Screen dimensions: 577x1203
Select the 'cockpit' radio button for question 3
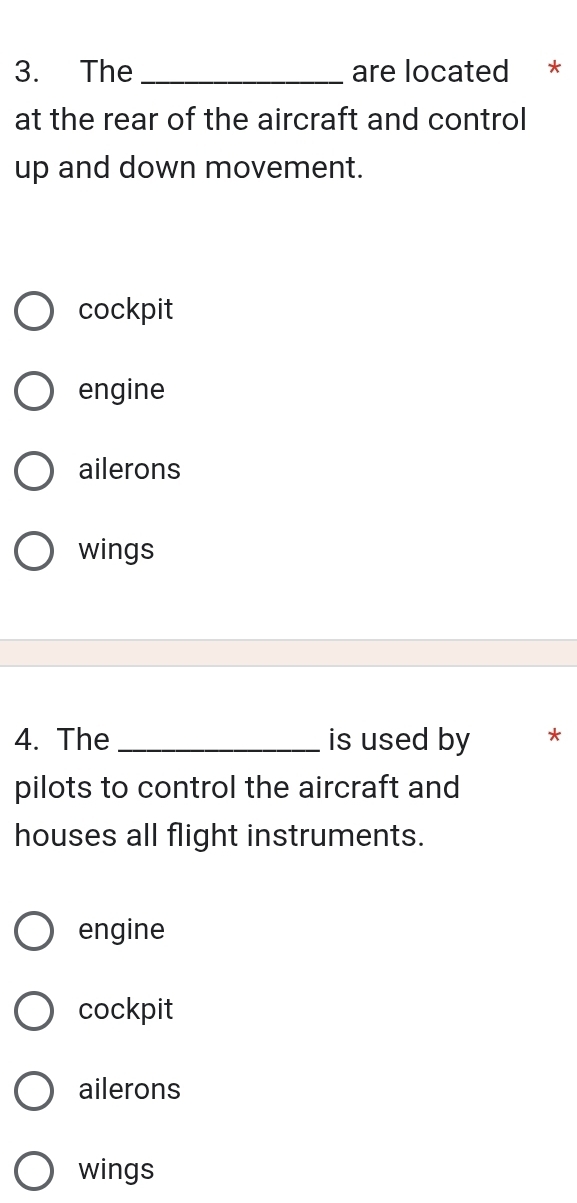(x=34, y=311)
